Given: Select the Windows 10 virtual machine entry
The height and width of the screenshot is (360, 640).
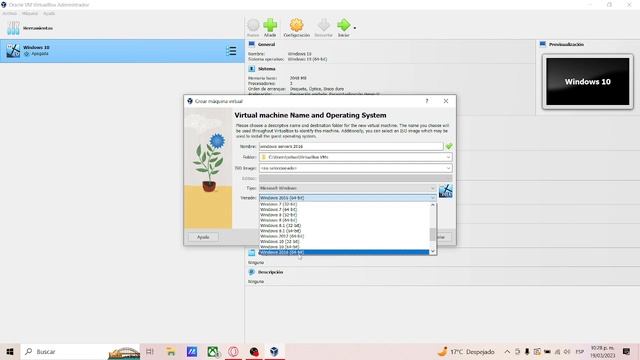Looking at the screenshot, I should coord(122,51).
